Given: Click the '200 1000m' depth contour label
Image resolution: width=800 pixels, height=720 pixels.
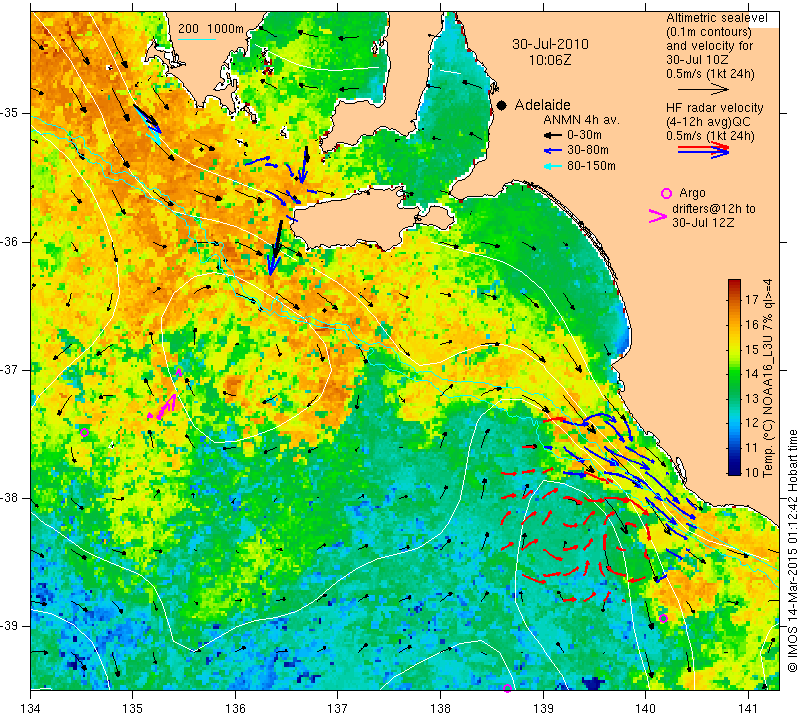Looking at the screenshot, I should coord(211,29).
